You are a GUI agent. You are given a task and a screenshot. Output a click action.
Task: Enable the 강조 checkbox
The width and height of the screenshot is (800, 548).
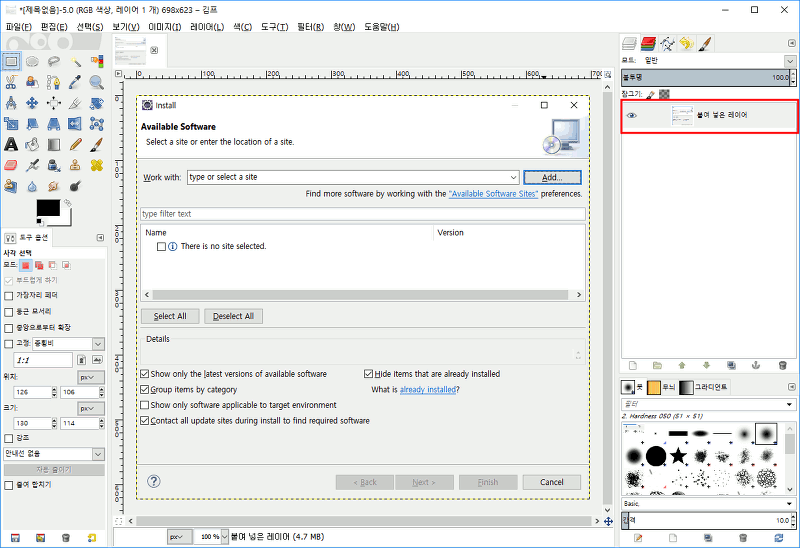point(9,438)
